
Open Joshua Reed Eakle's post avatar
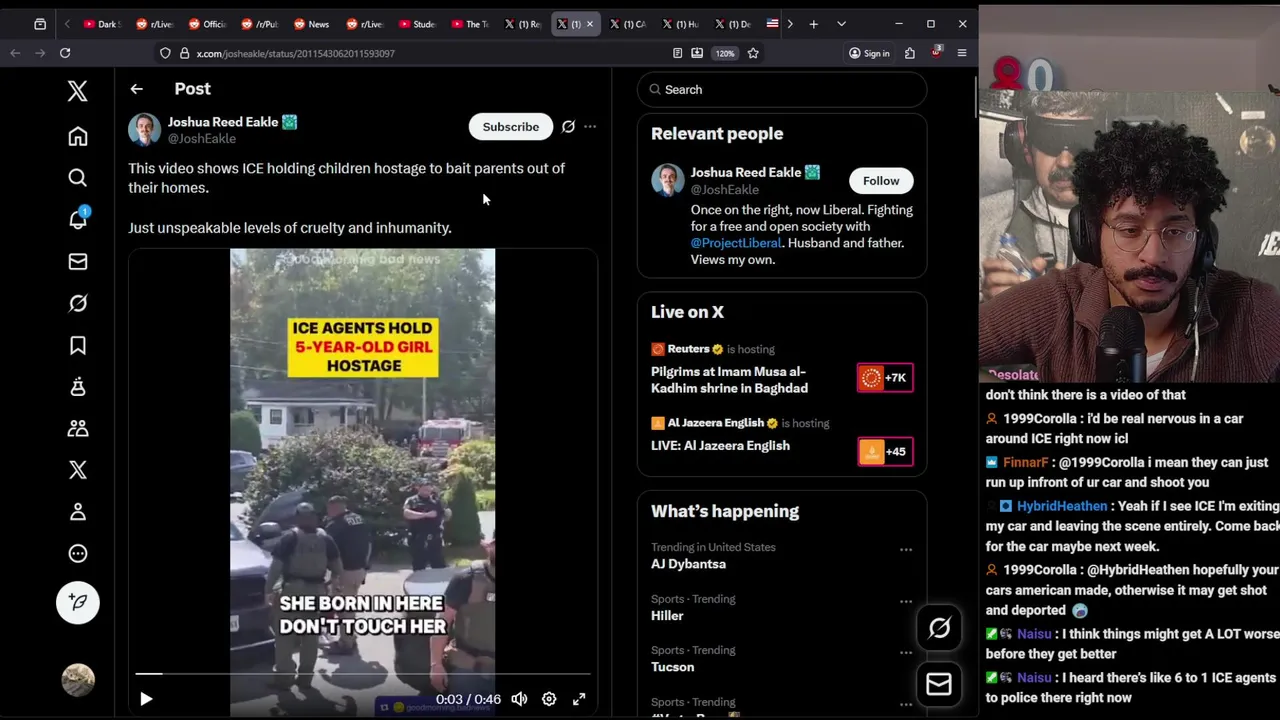coord(144,130)
